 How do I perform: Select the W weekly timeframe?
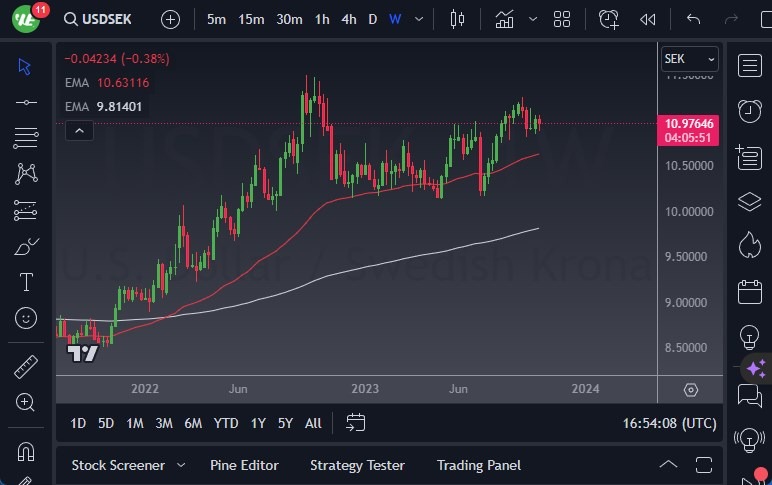pos(395,19)
